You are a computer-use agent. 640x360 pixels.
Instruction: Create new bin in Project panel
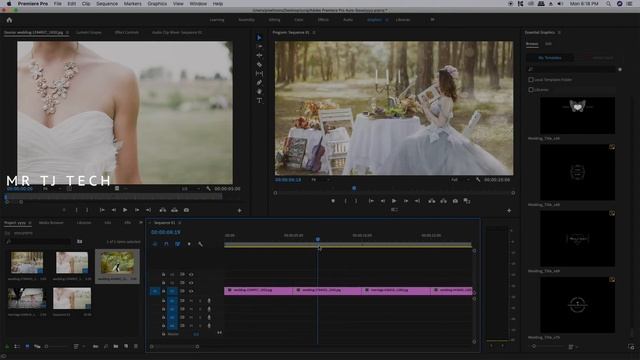click(x=116, y=346)
